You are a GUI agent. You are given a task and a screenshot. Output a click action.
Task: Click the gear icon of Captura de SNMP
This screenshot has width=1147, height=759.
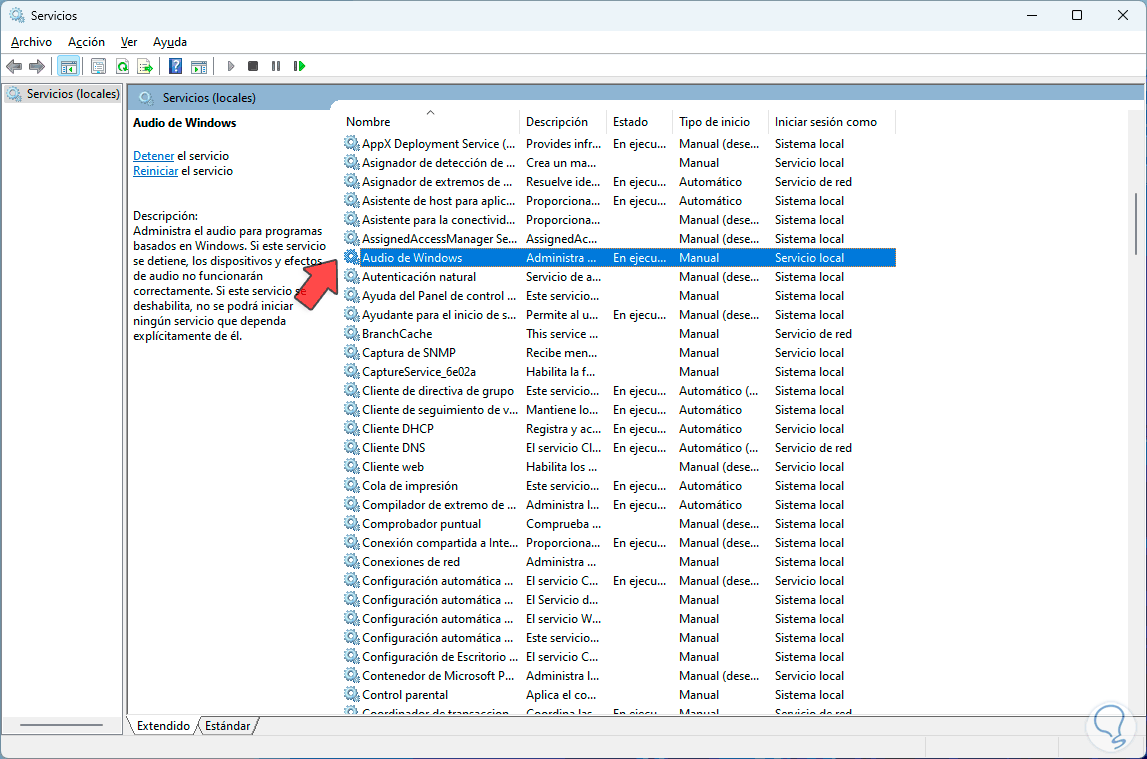click(x=352, y=352)
